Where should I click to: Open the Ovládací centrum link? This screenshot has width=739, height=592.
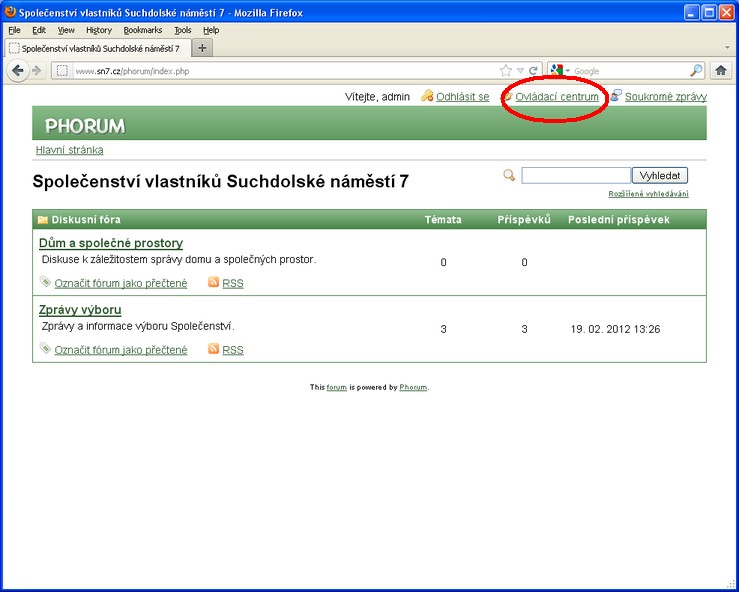[x=556, y=97]
